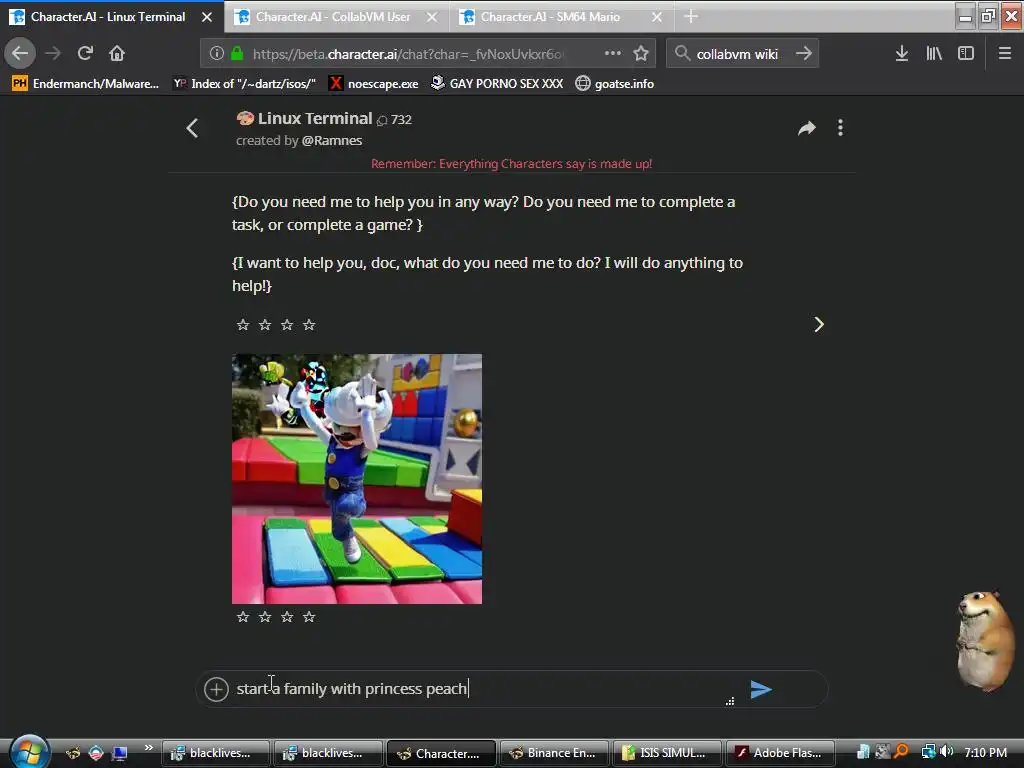
Task: Open the Library icon in toolbar
Action: (x=934, y=54)
